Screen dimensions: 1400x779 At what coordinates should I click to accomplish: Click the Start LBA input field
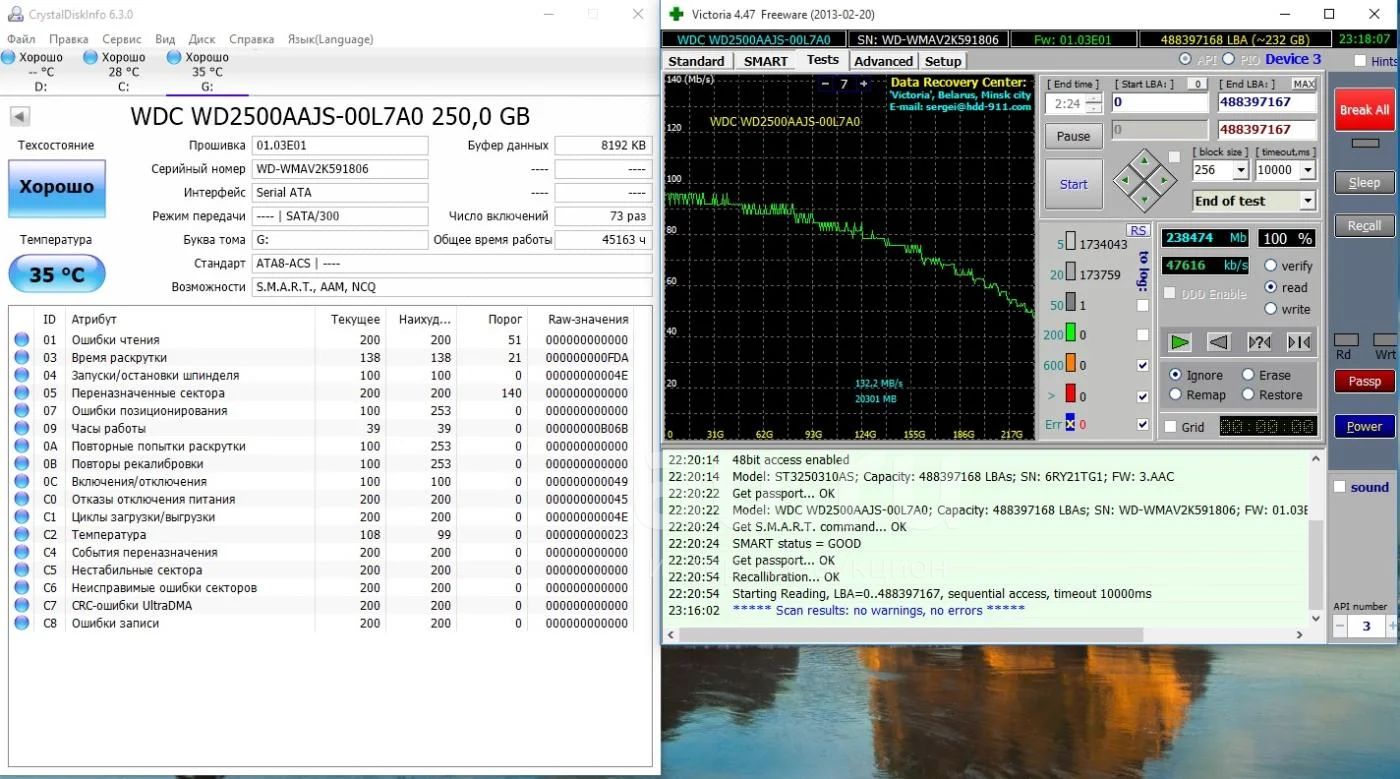coord(1159,102)
